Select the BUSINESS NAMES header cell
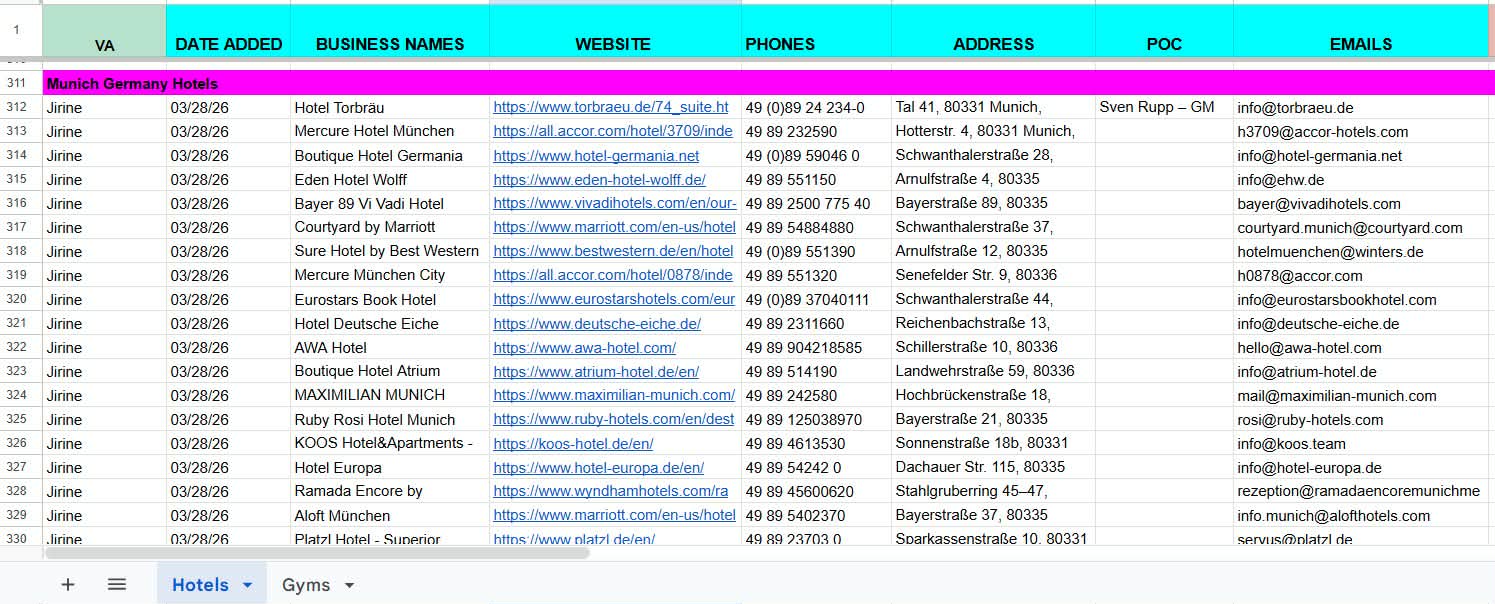Viewport: 1495px width, 604px height. tap(390, 31)
